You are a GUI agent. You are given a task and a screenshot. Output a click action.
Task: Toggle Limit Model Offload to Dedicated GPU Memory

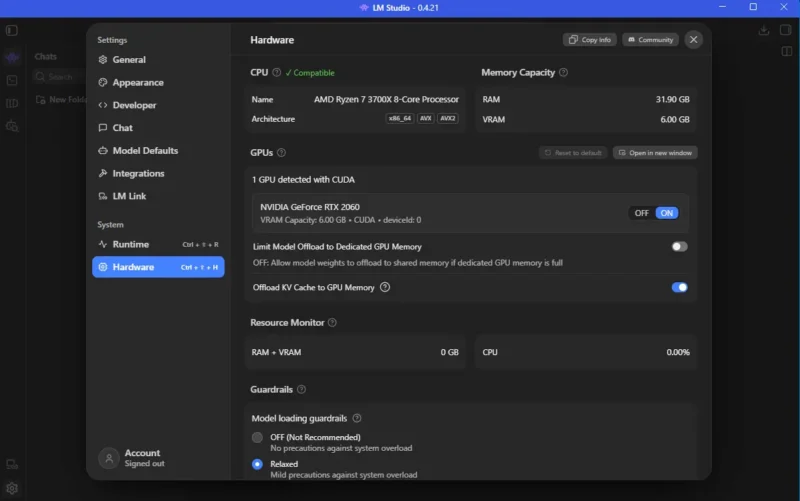click(679, 247)
